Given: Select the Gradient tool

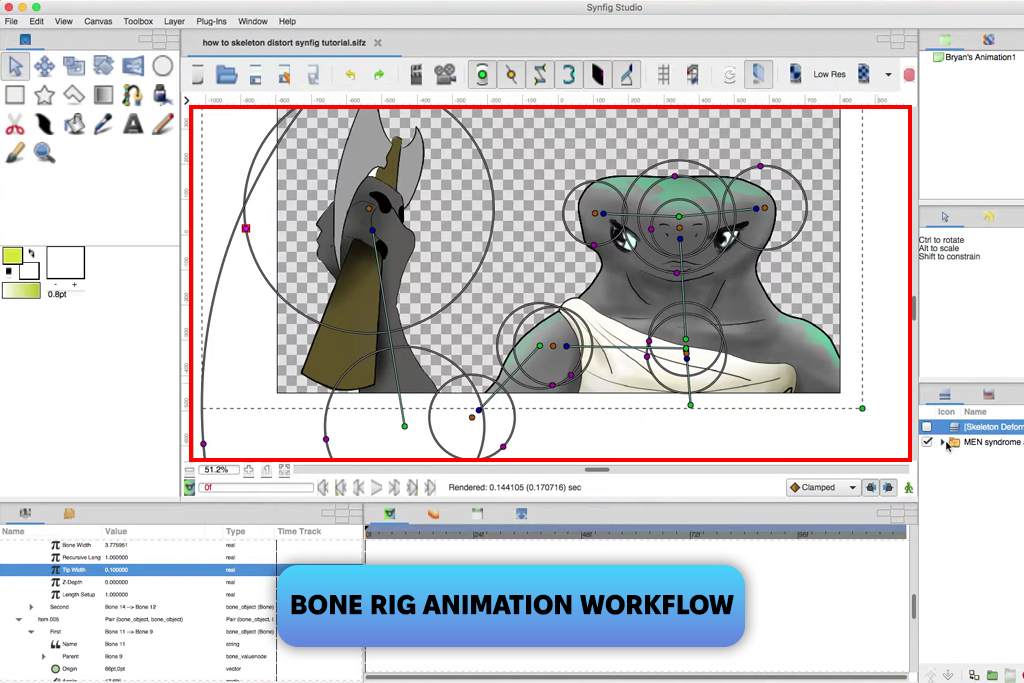Looking at the screenshot, I should coord(103,95).
